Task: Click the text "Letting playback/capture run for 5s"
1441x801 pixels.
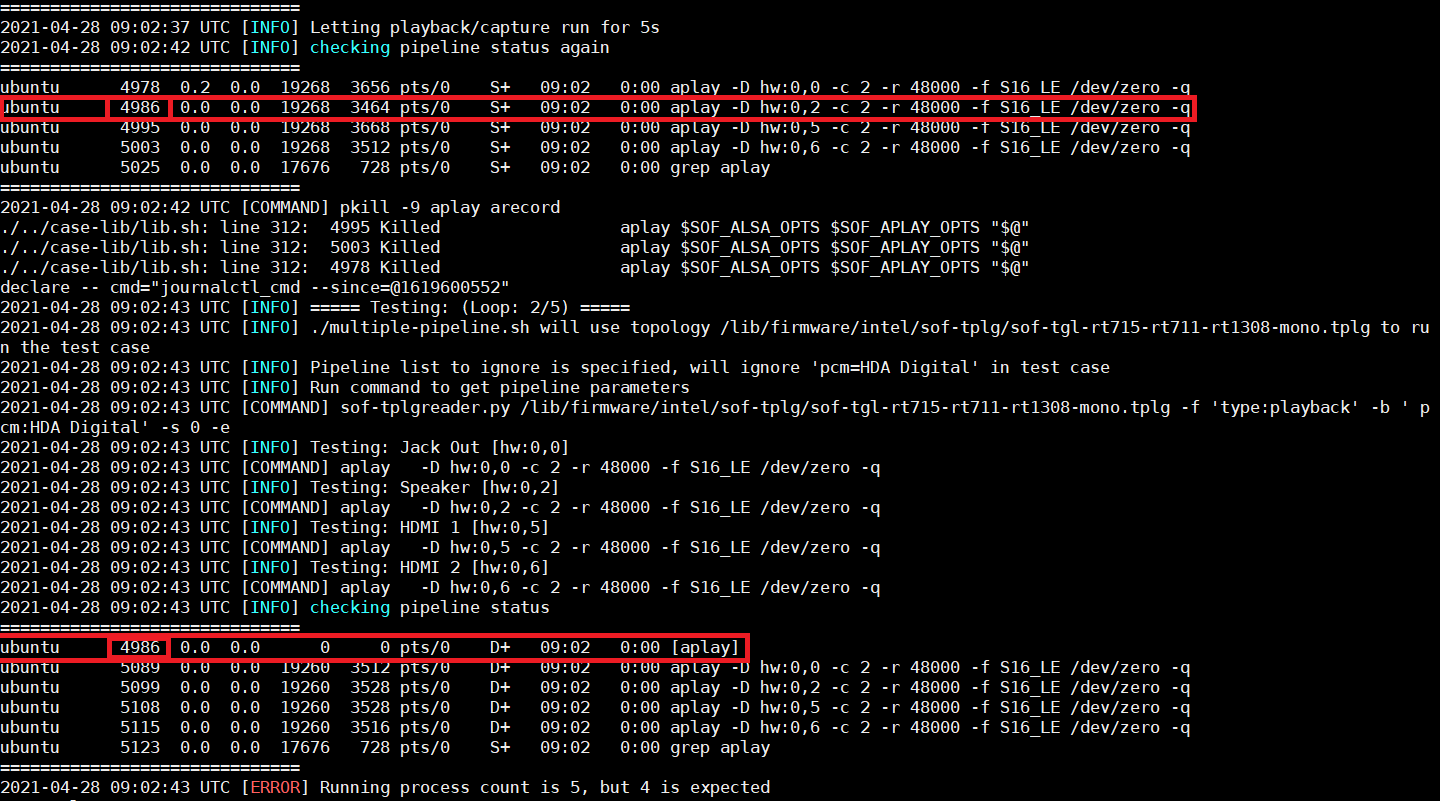Action: click(x=485, y=28)
